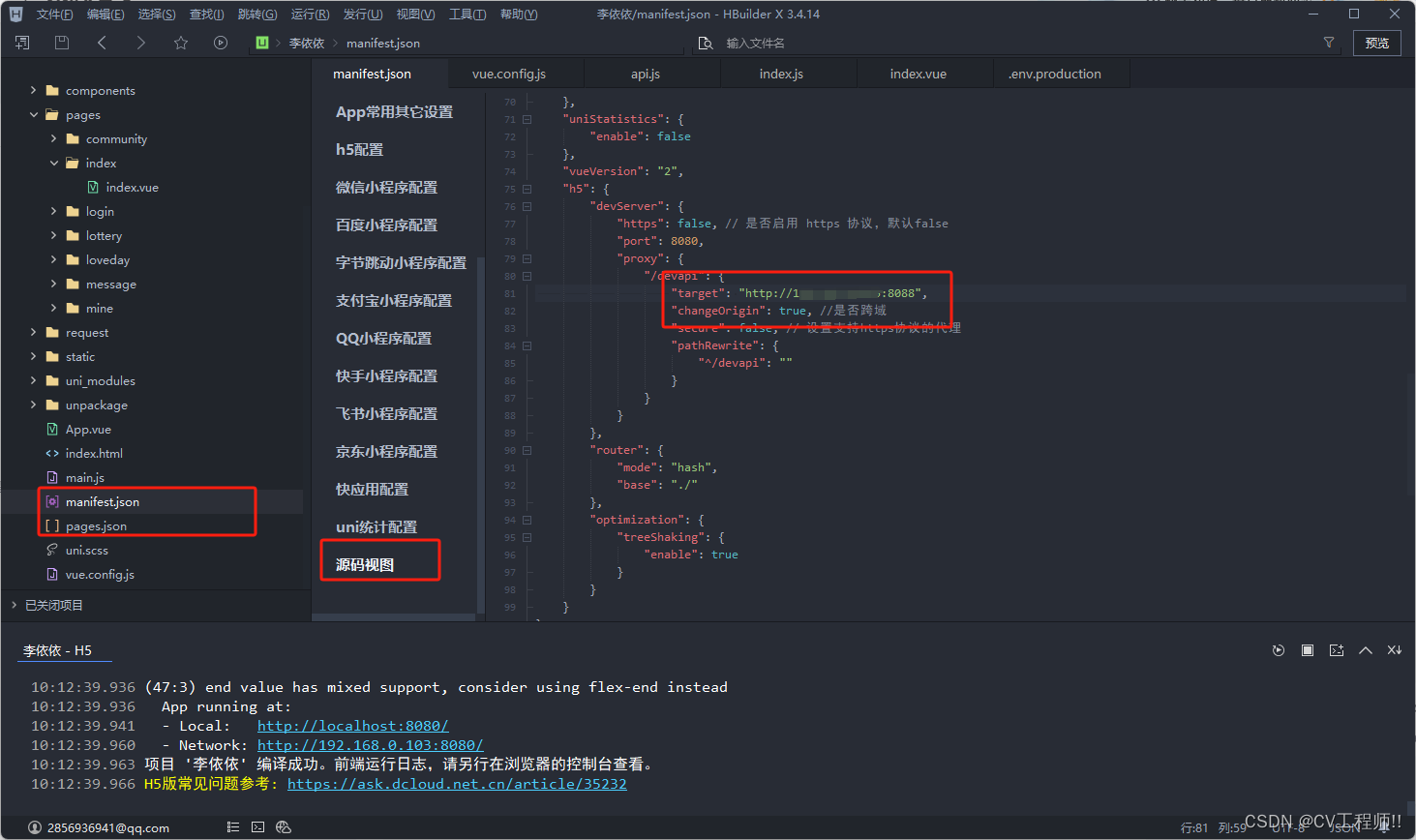Clear the console output with the X↓ icon
The width and height of the screenshot is (1416, 840).
[1395, 649]
